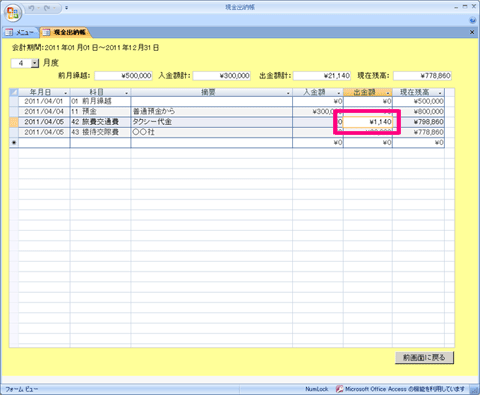Click the ¥798,860 balance cell
The height and width of the screenshot is (395, 480).
[419, 122]
